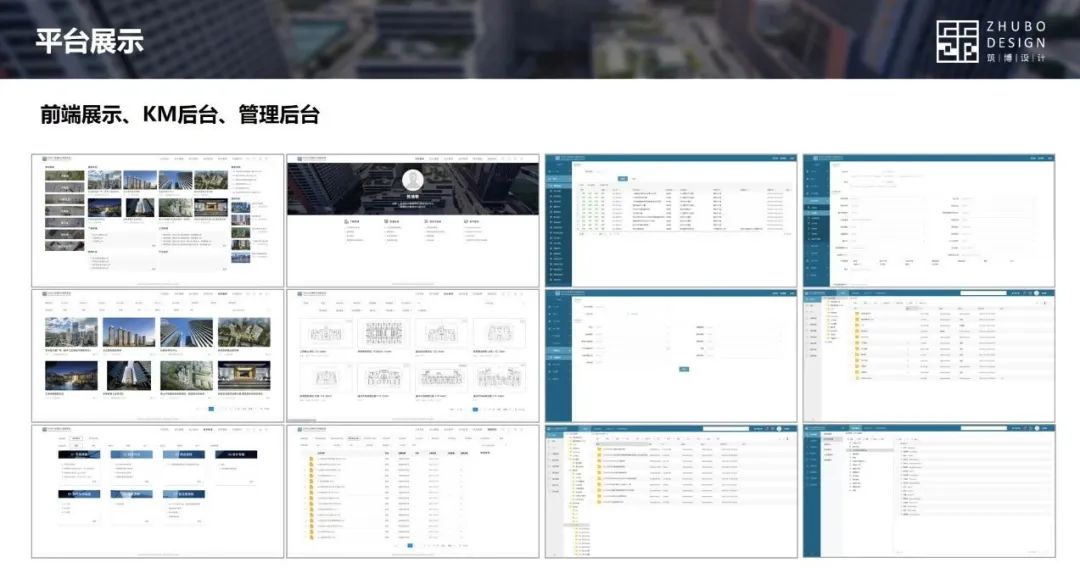Open the aerial city skyline photo in gallery
The image size is (1080, 574).
click(x=71, y=332)
